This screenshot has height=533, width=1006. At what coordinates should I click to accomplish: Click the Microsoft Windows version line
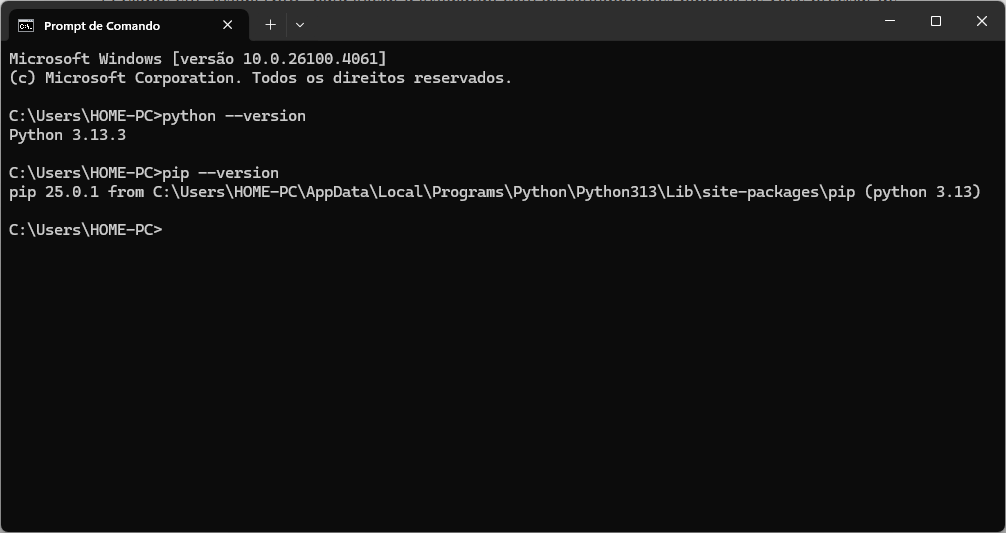[x=198, y=59]
